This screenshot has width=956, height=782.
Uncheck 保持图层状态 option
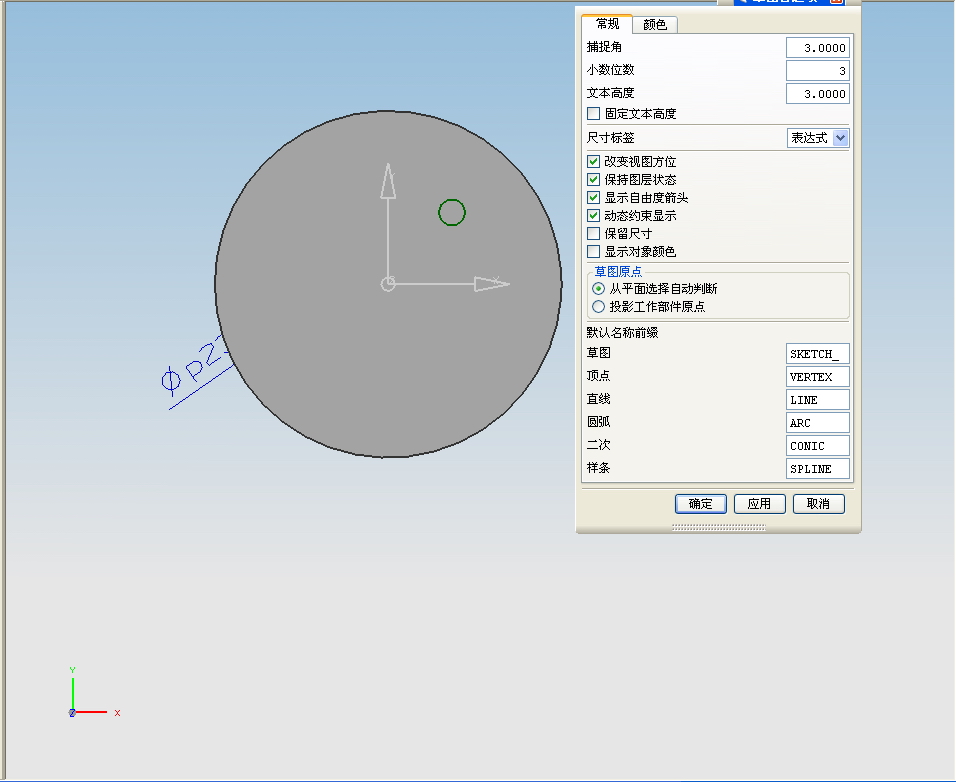pos(593,180)
